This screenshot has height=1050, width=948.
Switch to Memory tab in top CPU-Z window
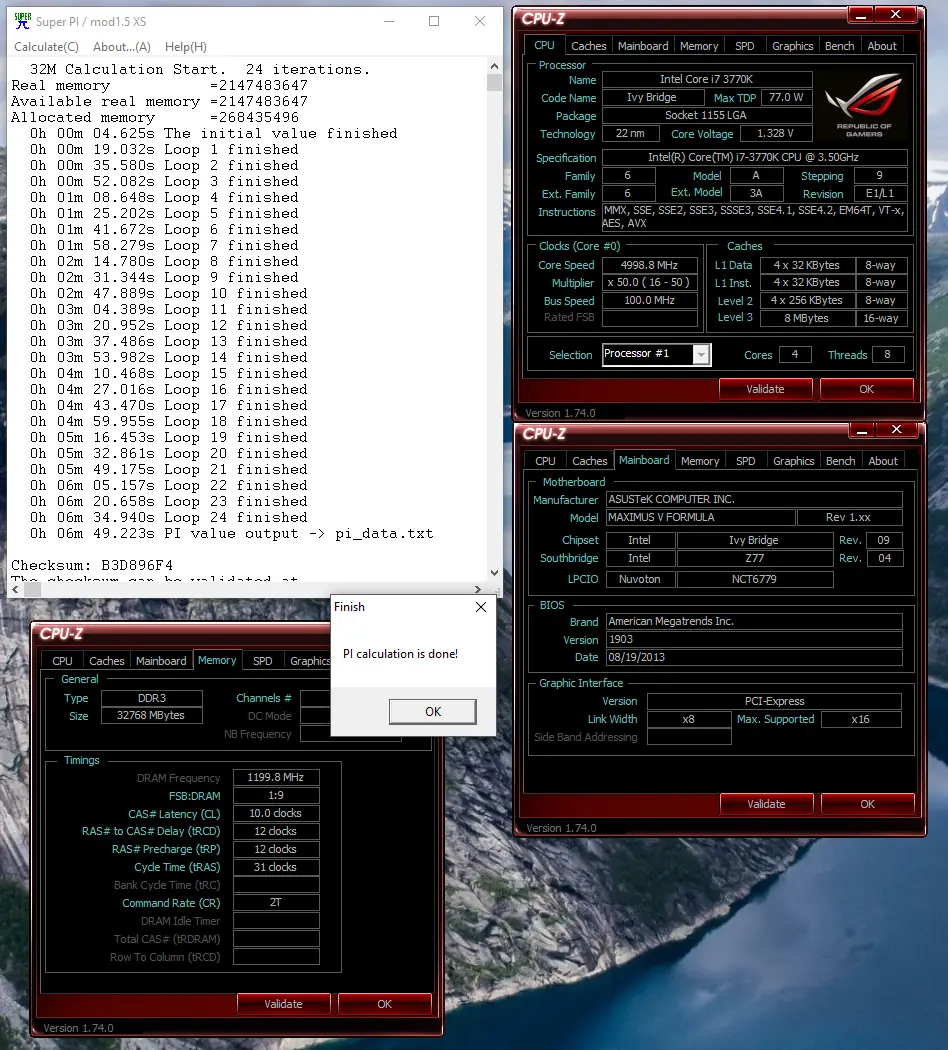(699, 46)
